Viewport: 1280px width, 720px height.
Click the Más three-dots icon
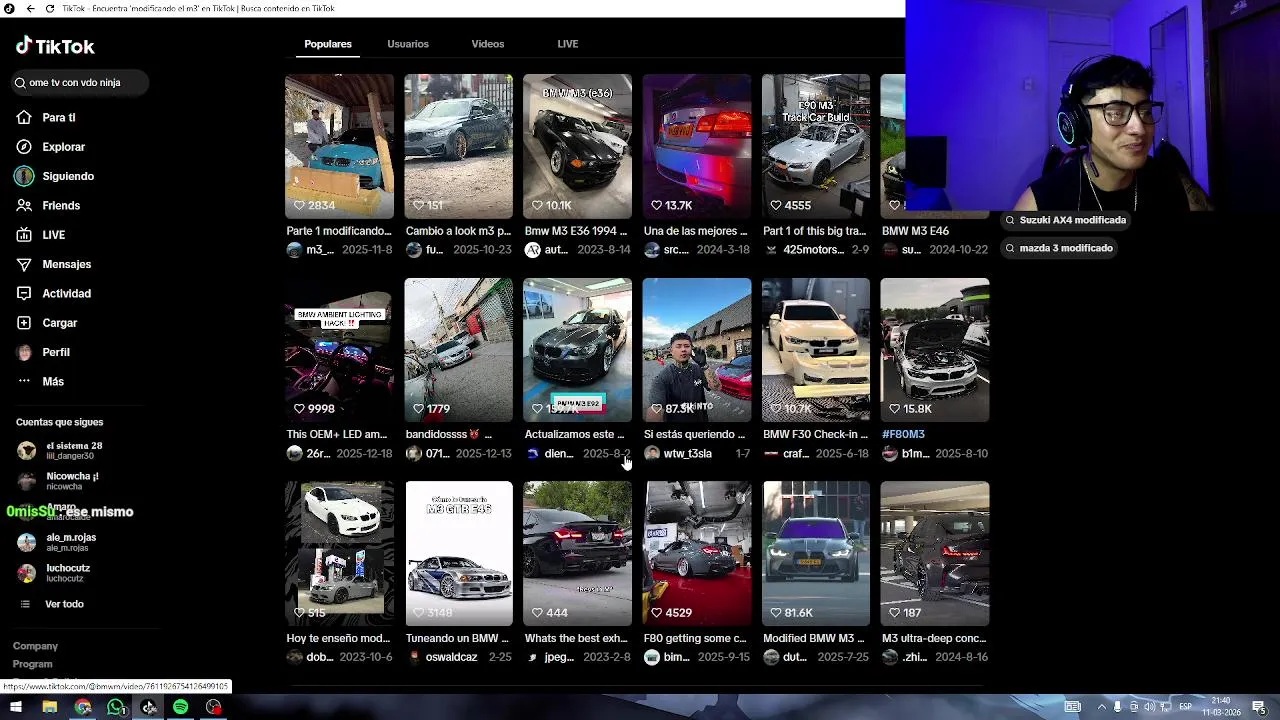pos(24,381)
